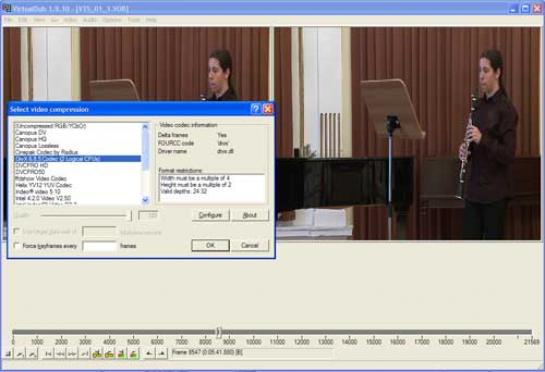
Task: Confirm codec selection with OK
Action: click(x=210, y=245)
